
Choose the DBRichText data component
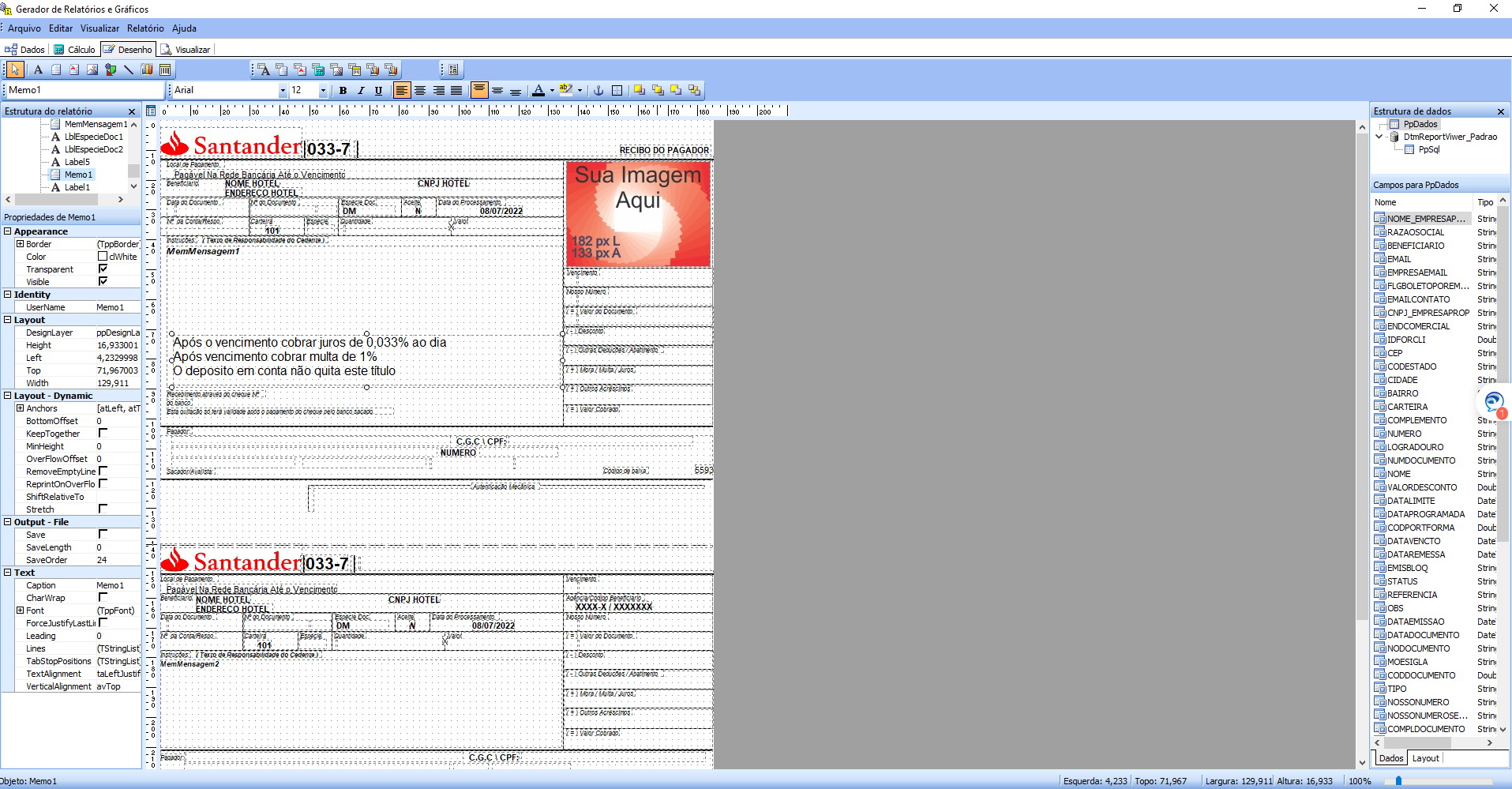(x=300, y=70)
